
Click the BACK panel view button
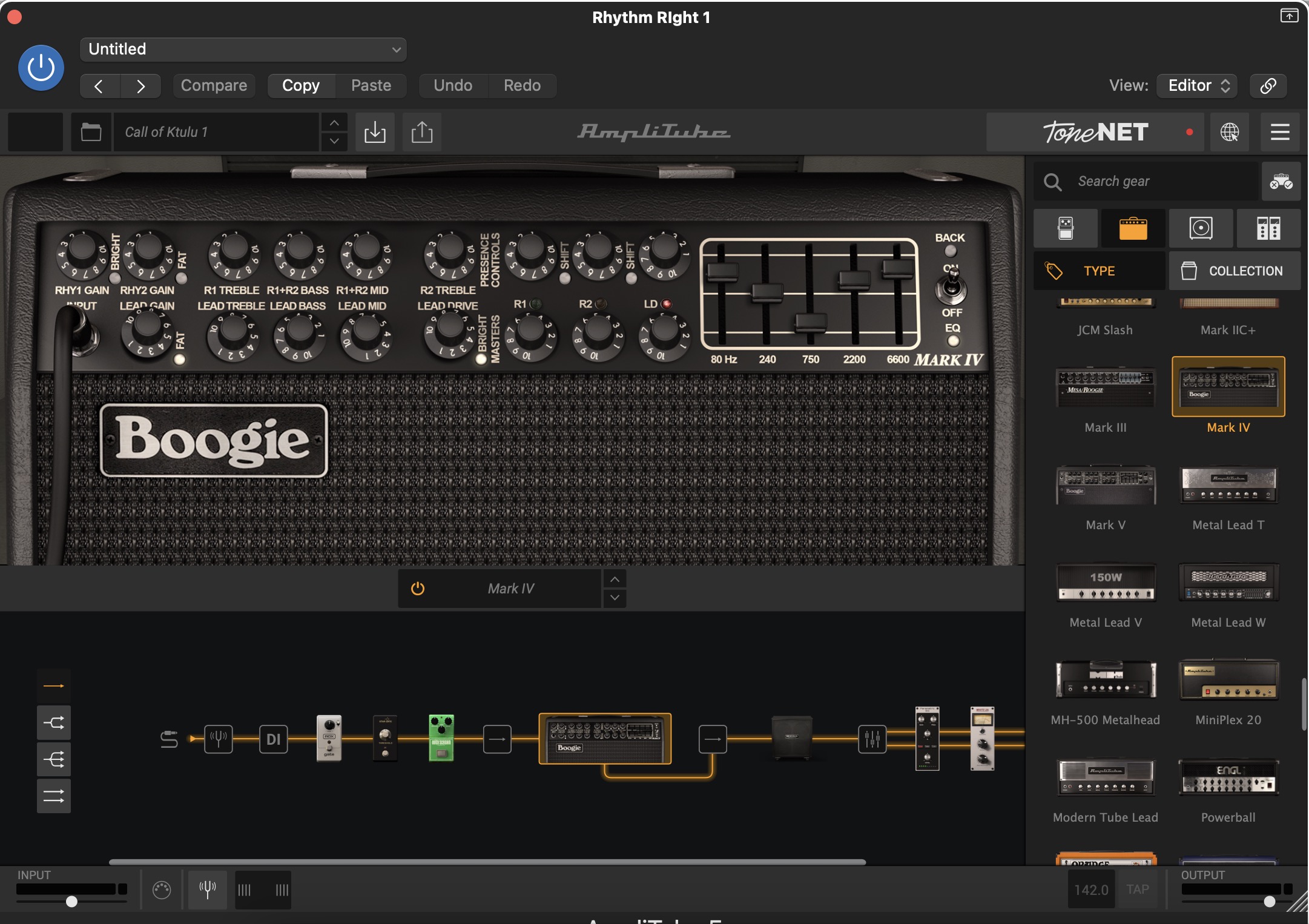click(x=951, y=250)
